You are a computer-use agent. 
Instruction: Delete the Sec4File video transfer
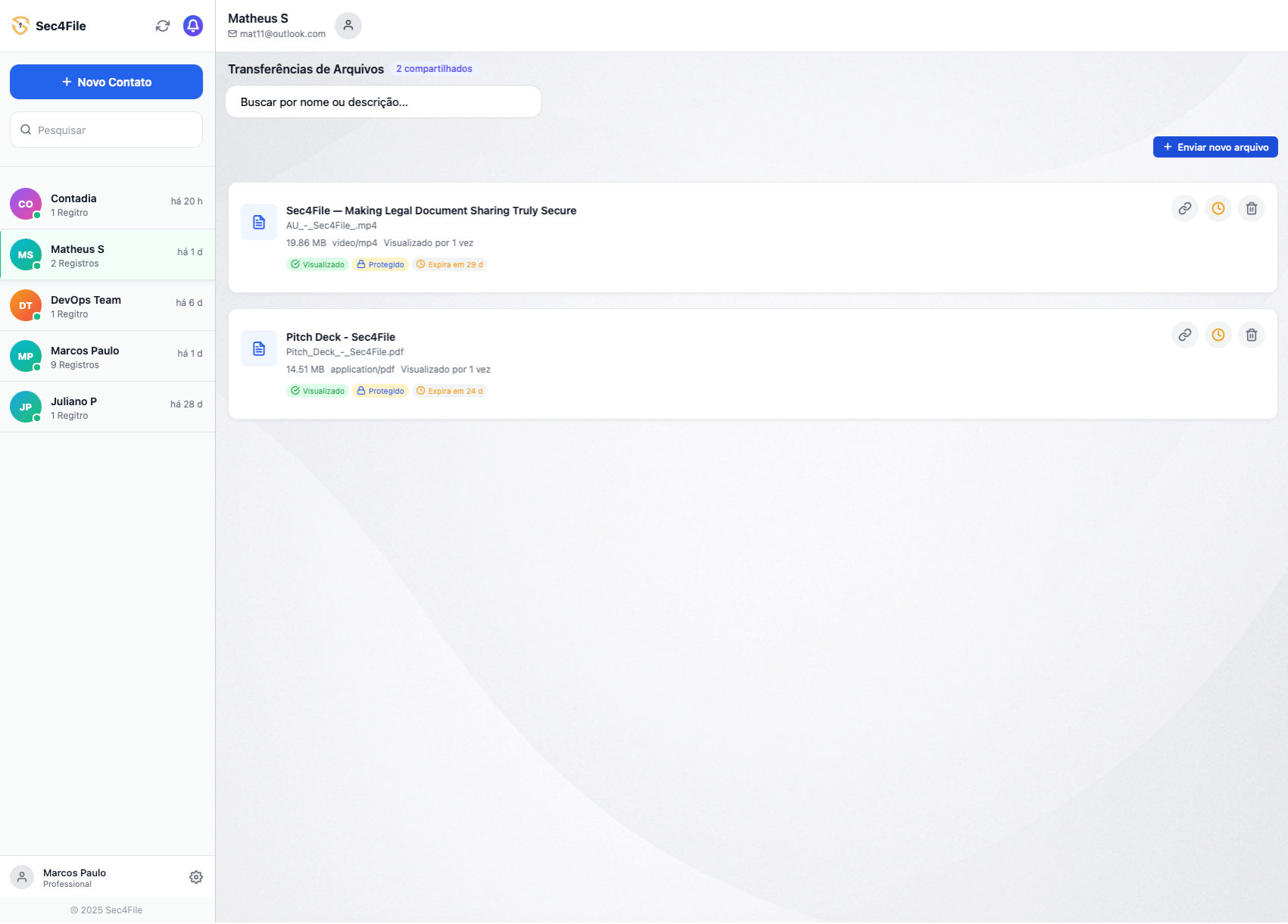(1251, 208)
